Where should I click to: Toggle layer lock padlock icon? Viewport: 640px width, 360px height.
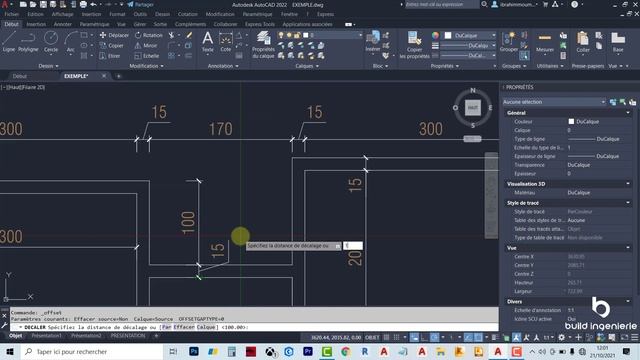click(x=297, y=35)
